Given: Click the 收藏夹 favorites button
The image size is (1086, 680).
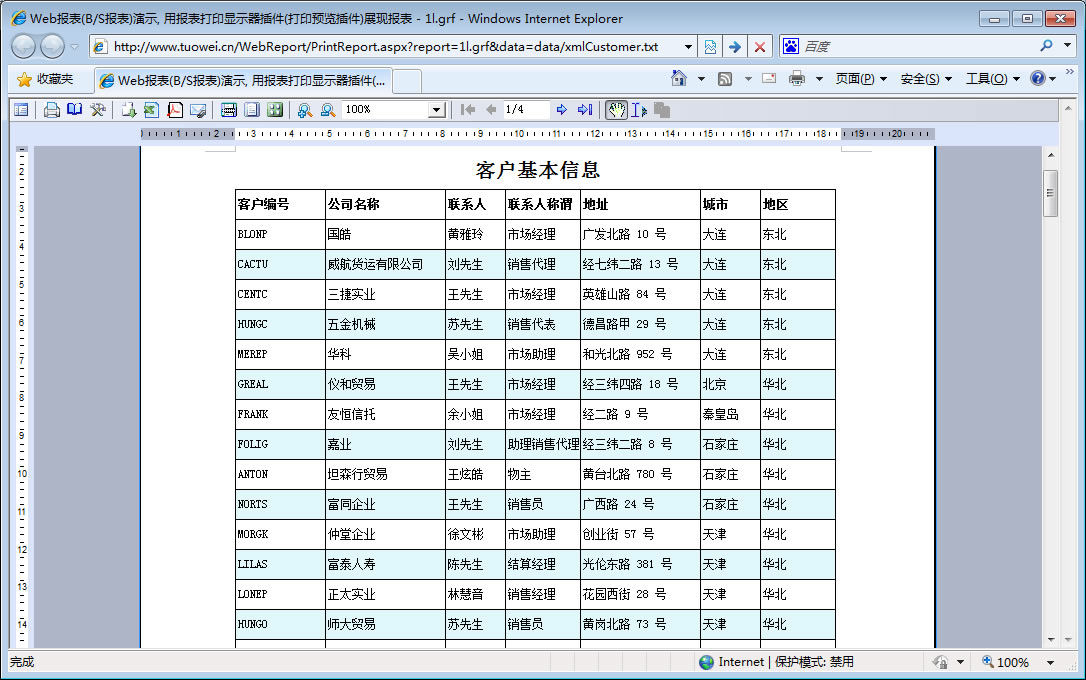Looking at the screenshot, I should (45, 79).
